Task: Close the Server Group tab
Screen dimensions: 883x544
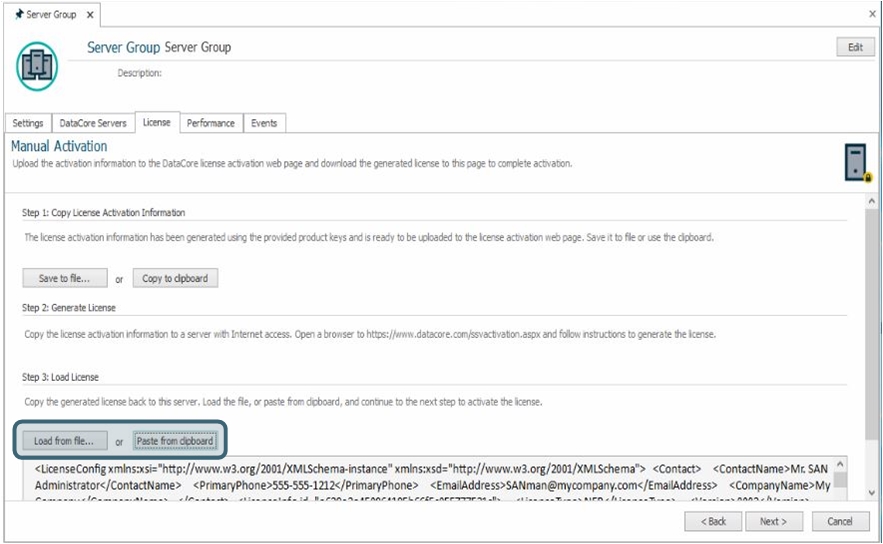Action: pyautogui.click(x=89, y=15)
